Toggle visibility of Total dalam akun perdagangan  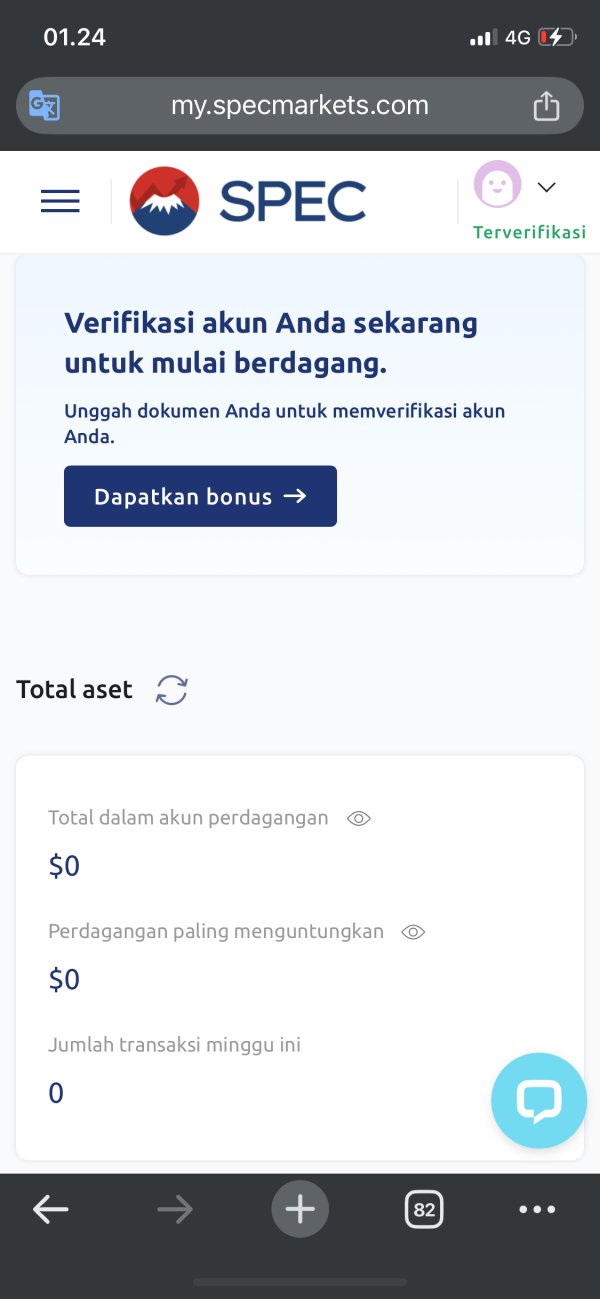coord(359,818)
